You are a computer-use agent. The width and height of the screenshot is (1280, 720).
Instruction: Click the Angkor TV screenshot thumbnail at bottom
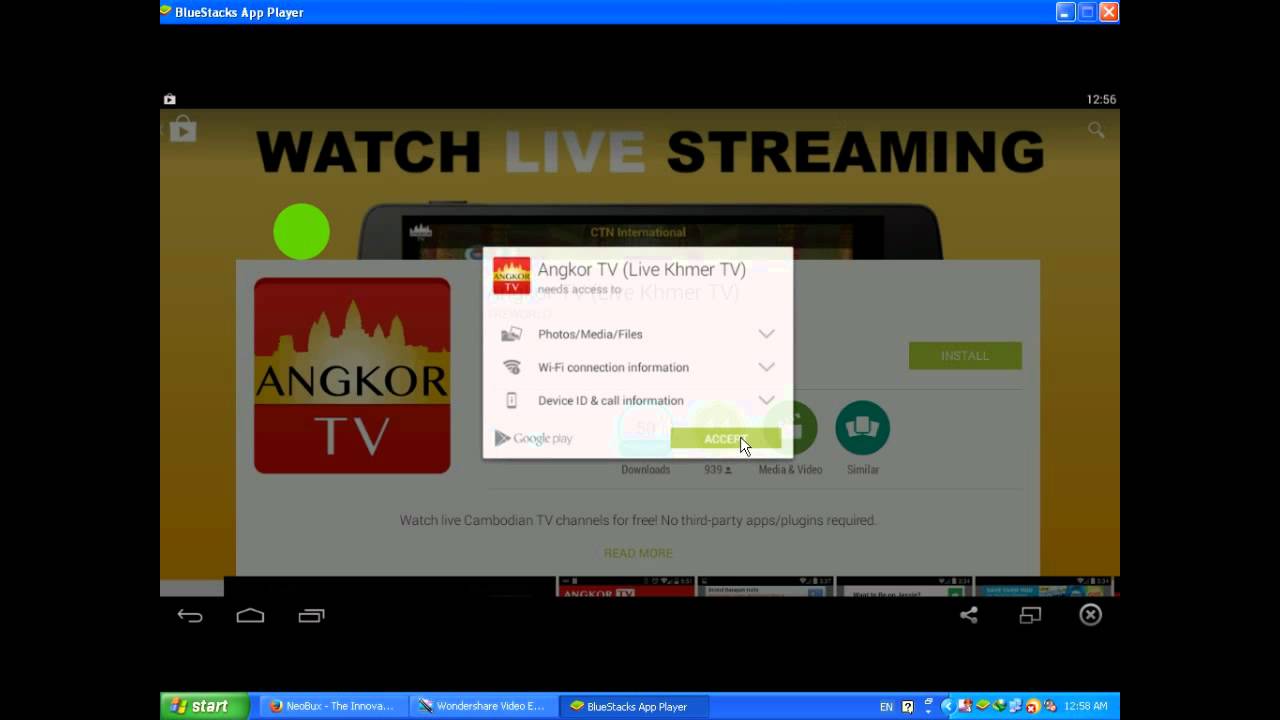click(x=624, y=587)
